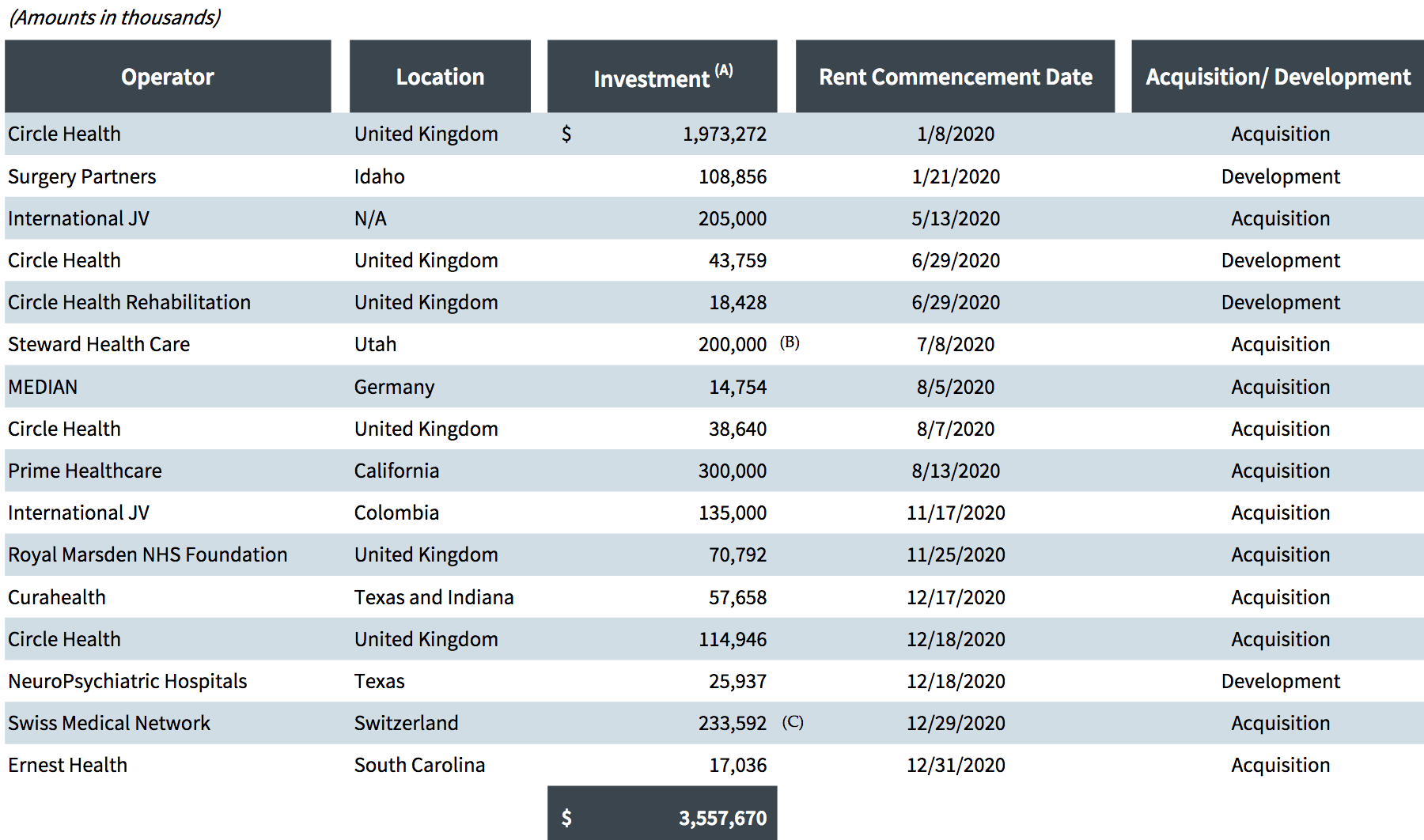Select the investment value 300,000
The image size is (1424, 840).
click(733, 471)
